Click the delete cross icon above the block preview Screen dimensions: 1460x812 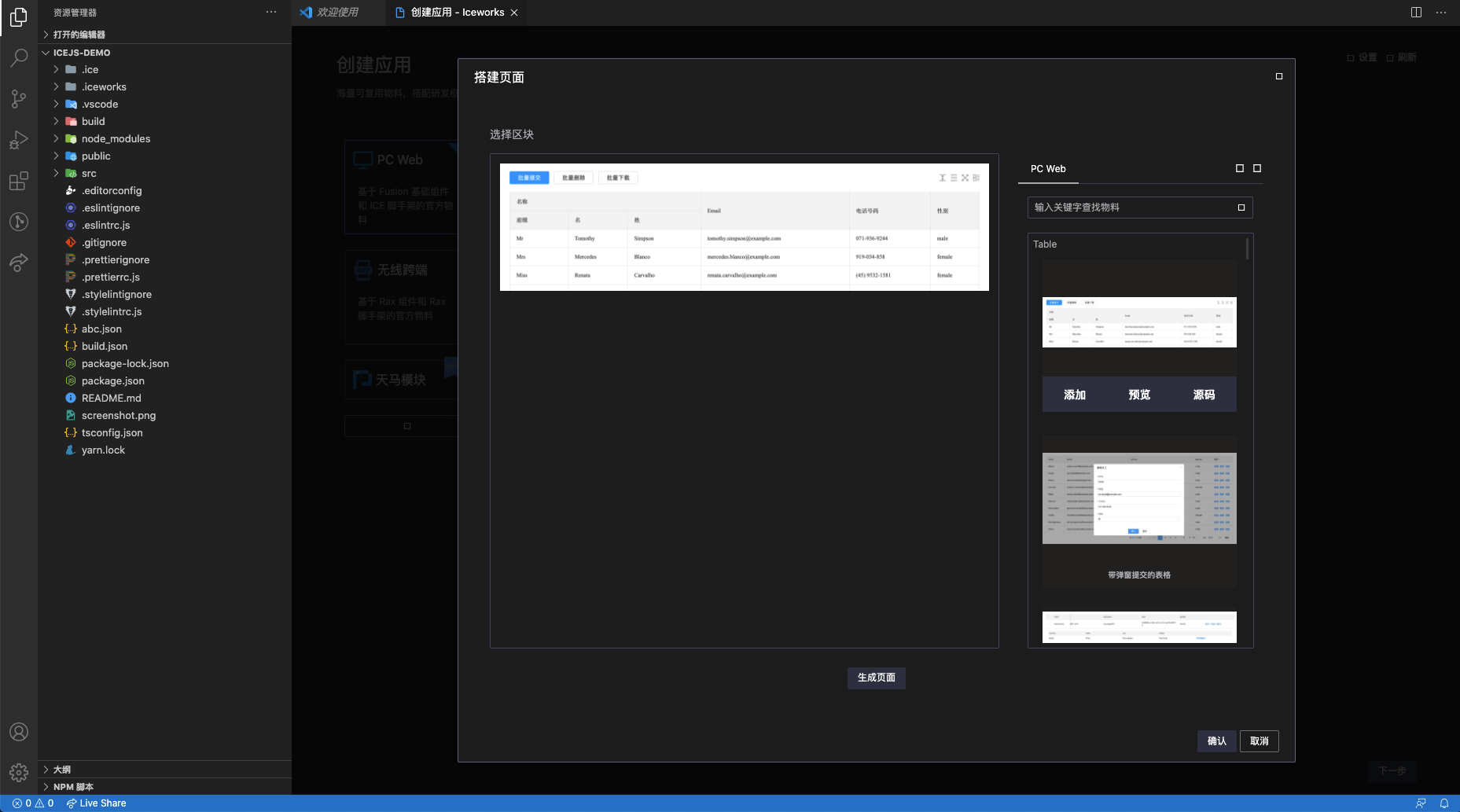click(965, 178)
